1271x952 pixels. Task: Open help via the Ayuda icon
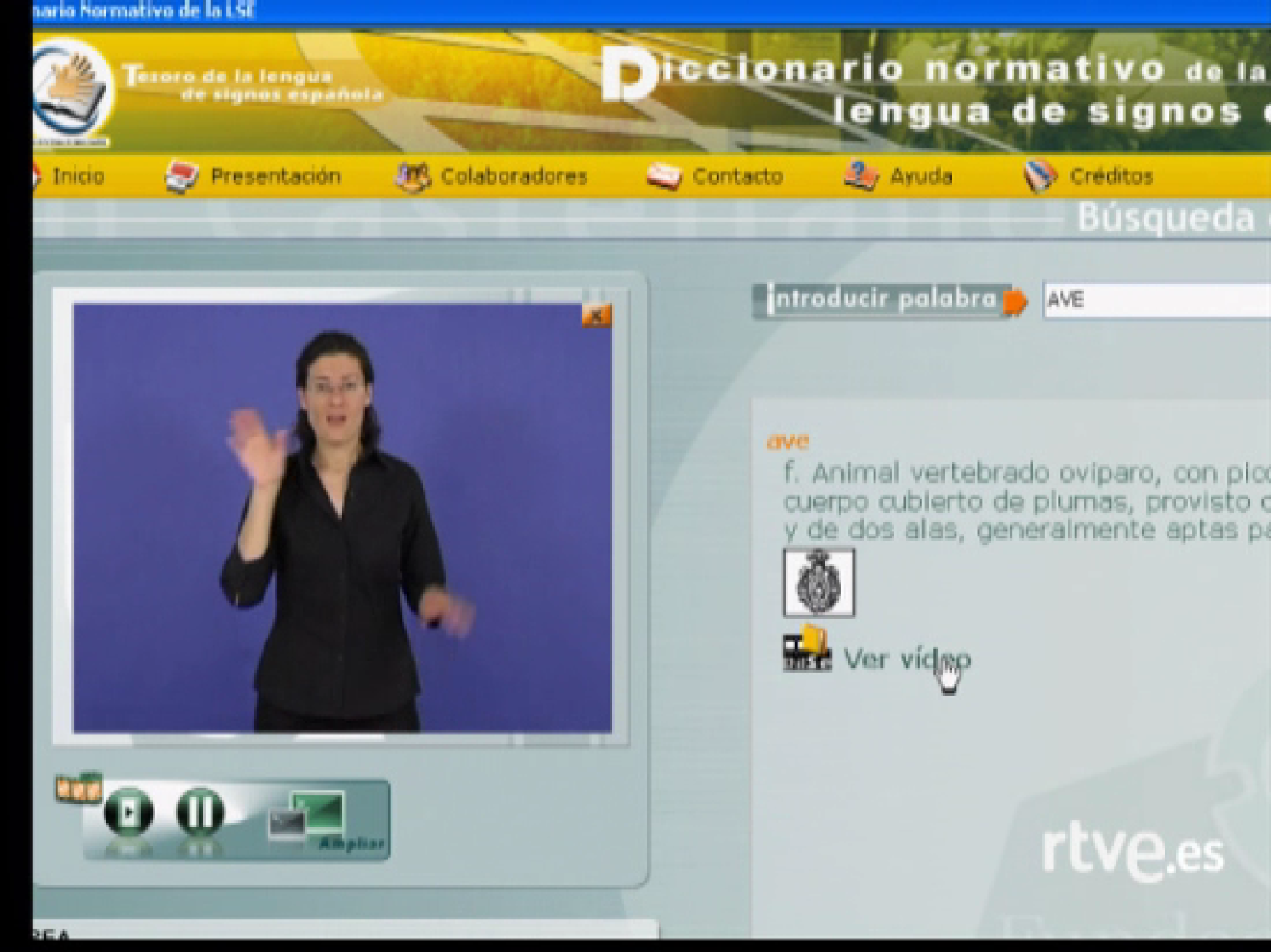860,176
